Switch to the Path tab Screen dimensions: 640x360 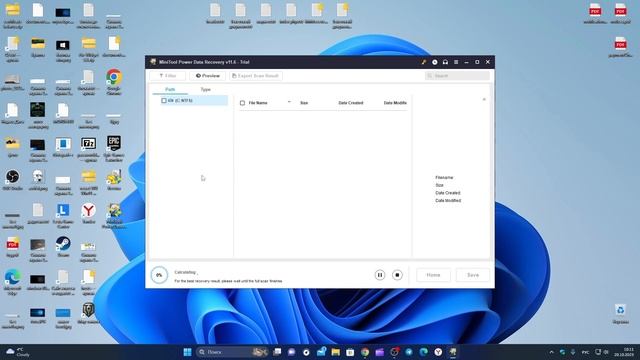pyautogui.click(x=170, y=89)
